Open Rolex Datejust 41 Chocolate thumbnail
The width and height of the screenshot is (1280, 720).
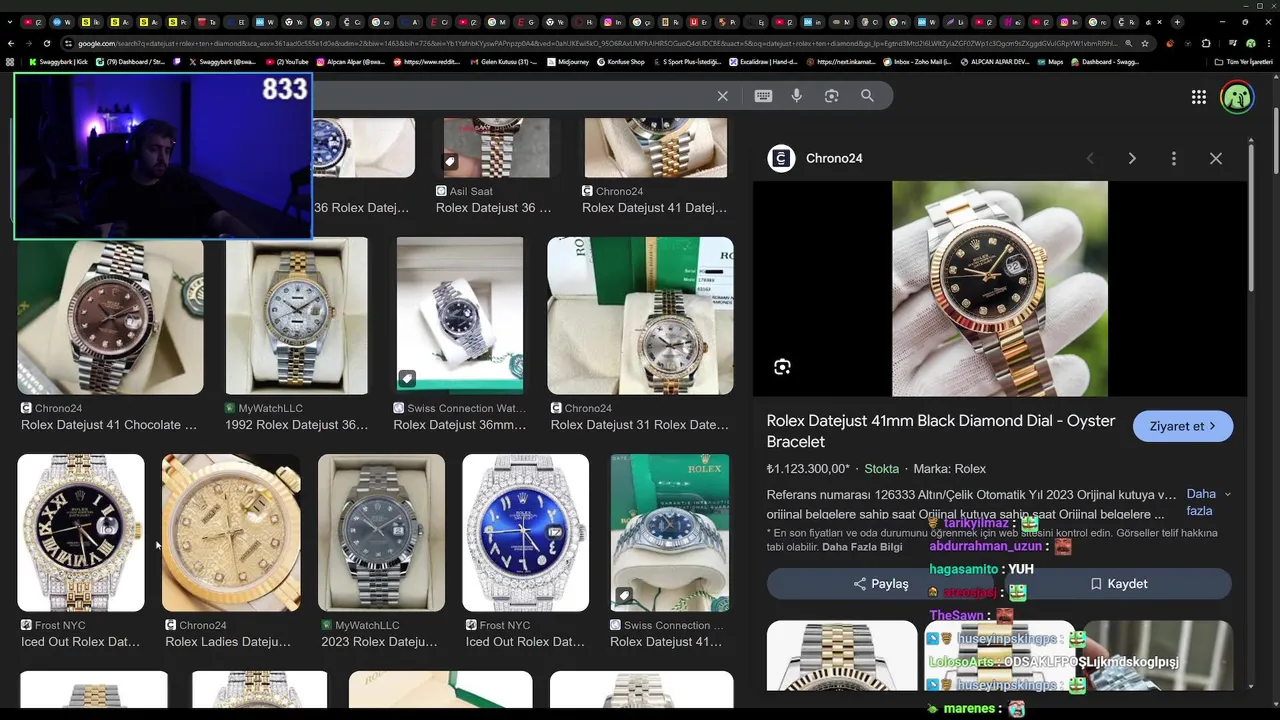tap(110, 315)
